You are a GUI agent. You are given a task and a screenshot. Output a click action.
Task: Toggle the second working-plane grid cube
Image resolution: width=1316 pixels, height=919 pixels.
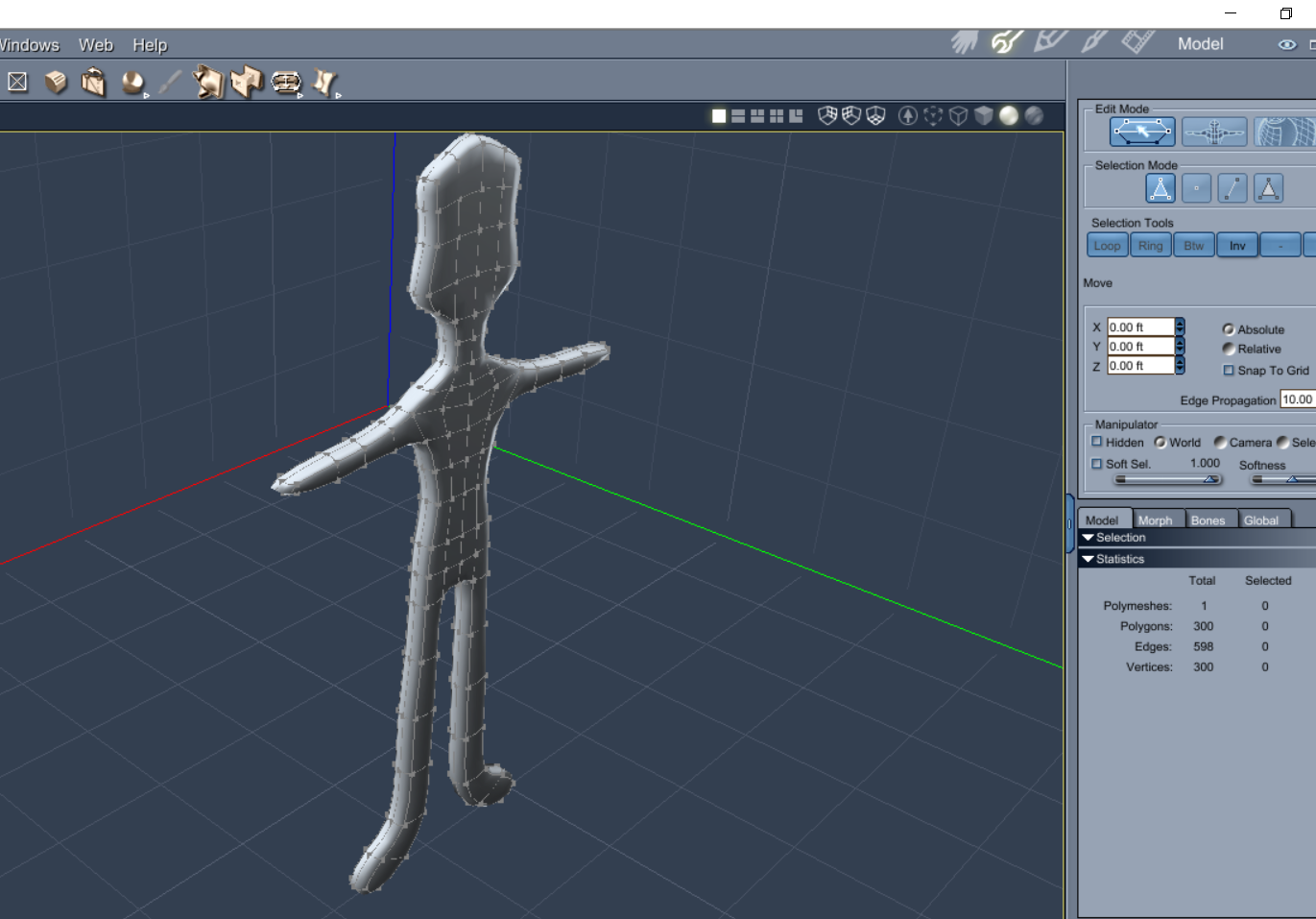pos(851,115)
